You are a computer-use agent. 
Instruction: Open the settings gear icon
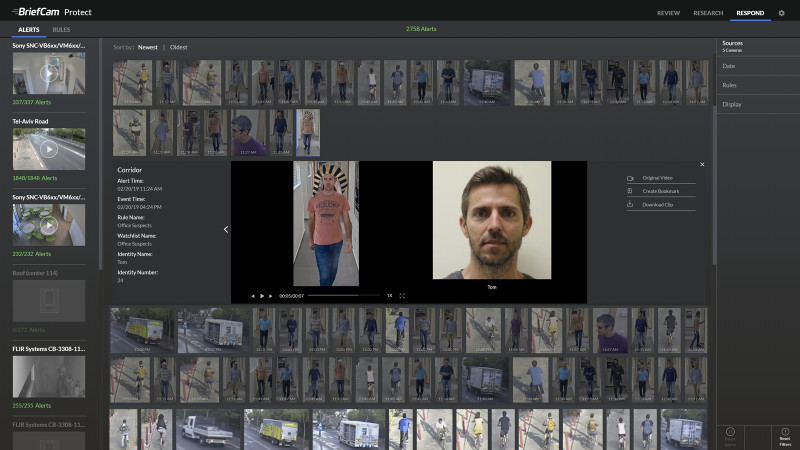782,13
